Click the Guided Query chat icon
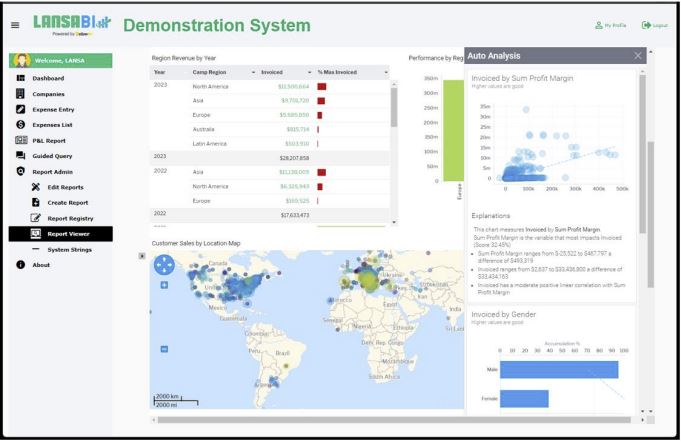Screen dimensions: 681x443 coord(20,156)
